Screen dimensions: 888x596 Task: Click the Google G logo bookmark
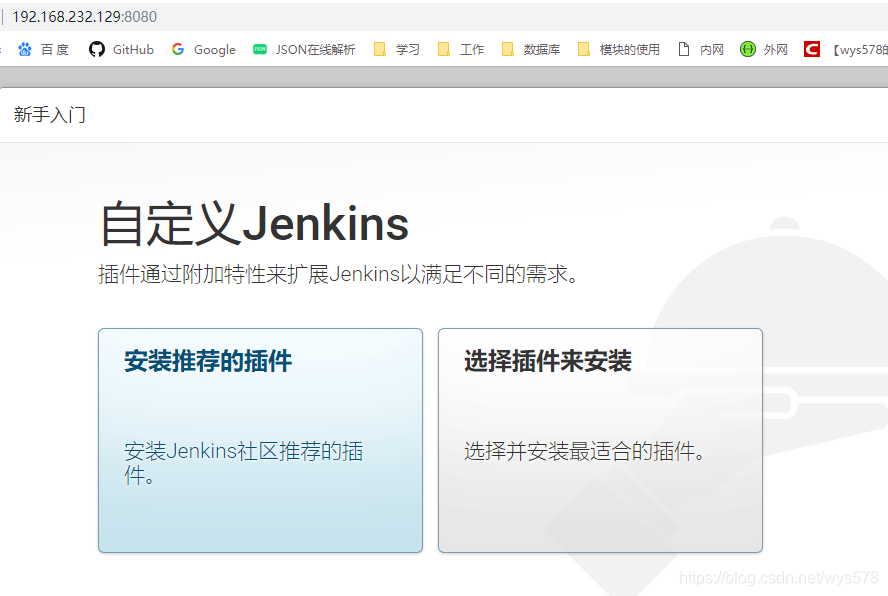point(178,49)
